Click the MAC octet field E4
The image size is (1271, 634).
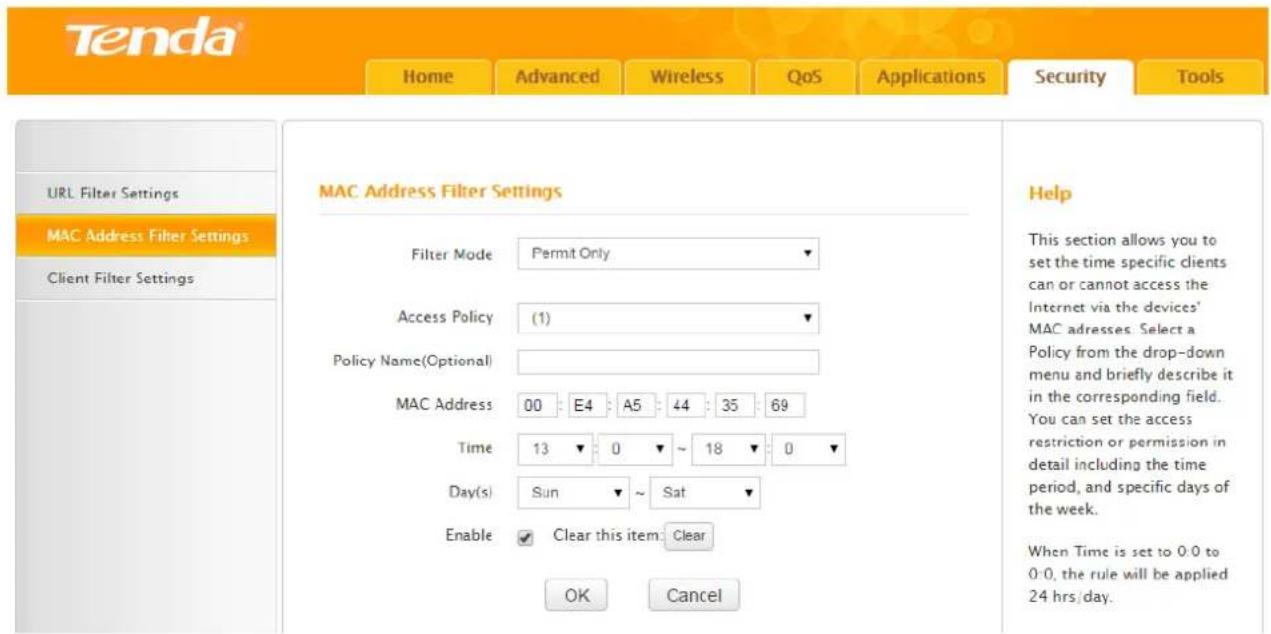pos(585,406)
